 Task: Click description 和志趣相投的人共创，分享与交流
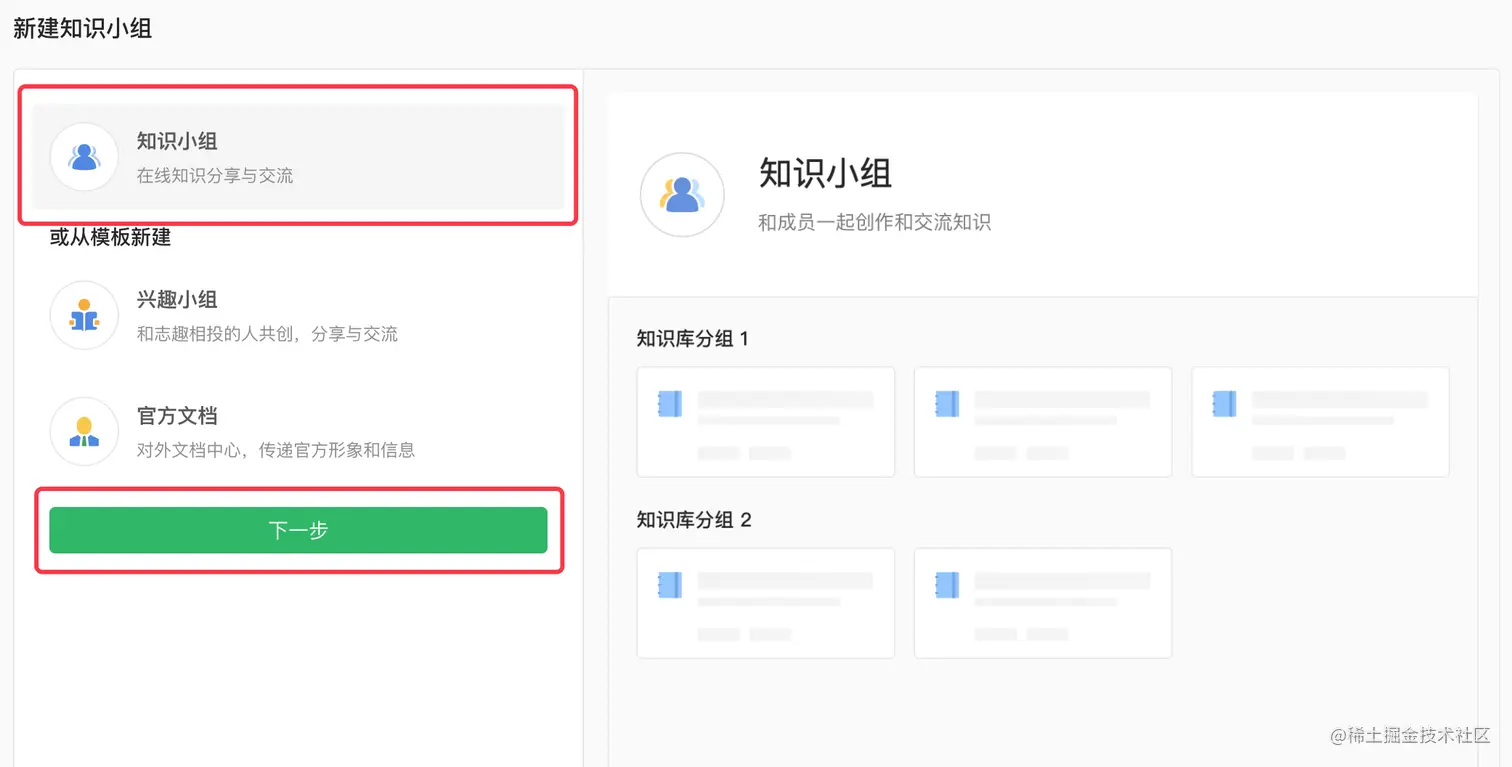[x=267, y=334]
